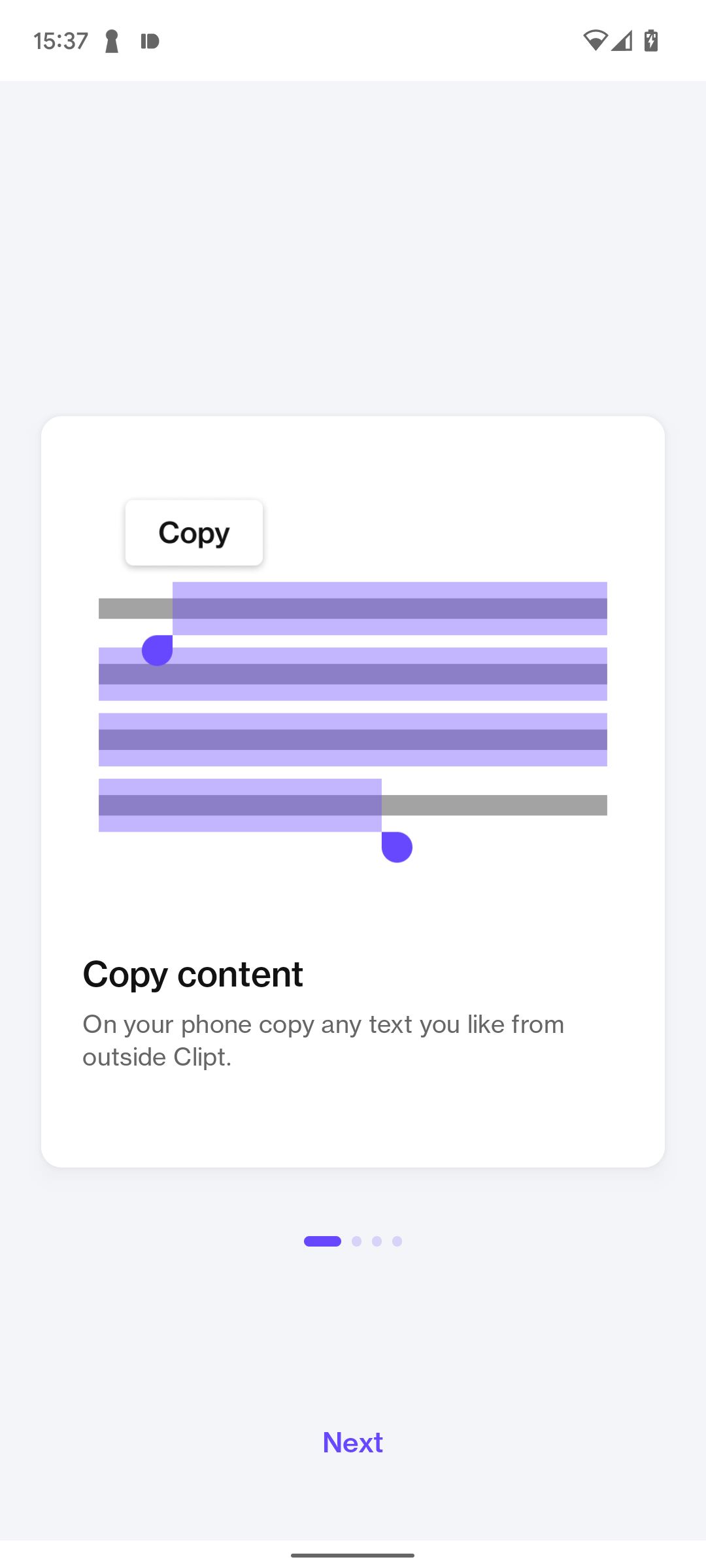Click the third highlighted text line
Screen dimensions: 706x1568
click(353, 740)
